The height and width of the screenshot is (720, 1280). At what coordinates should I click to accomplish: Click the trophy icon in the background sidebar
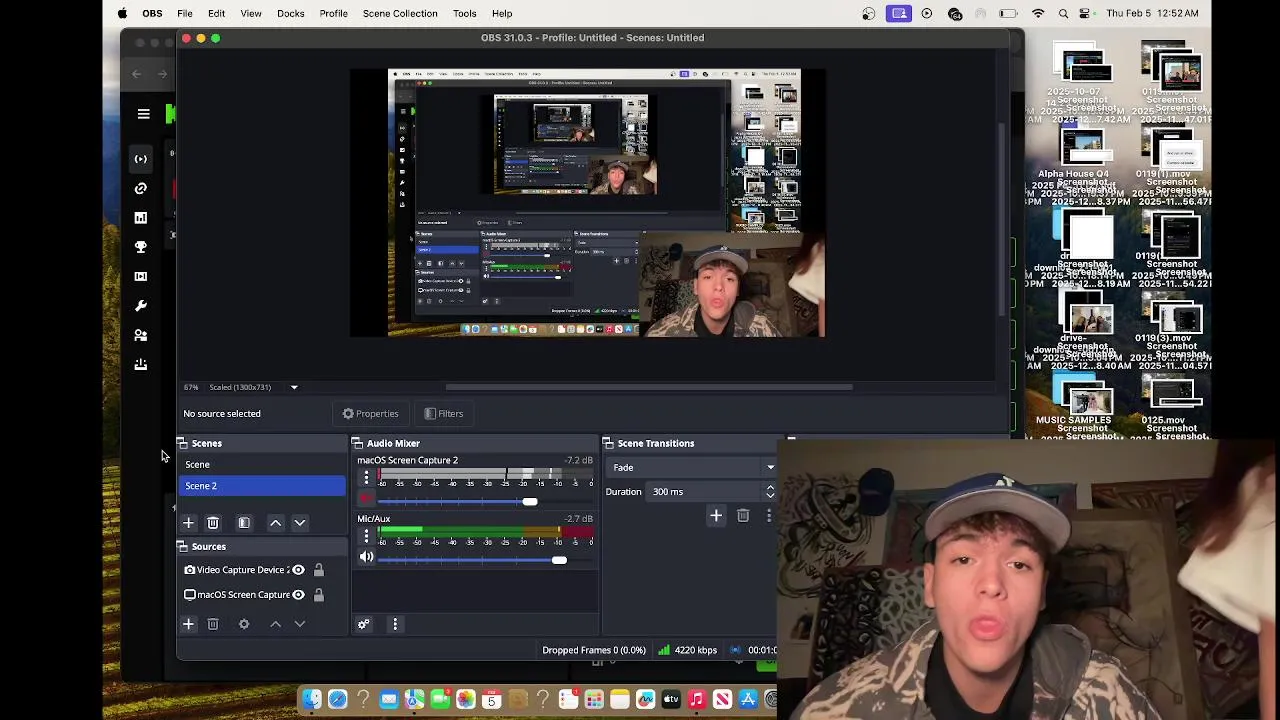pyautogui.click(x=141, y=247)
